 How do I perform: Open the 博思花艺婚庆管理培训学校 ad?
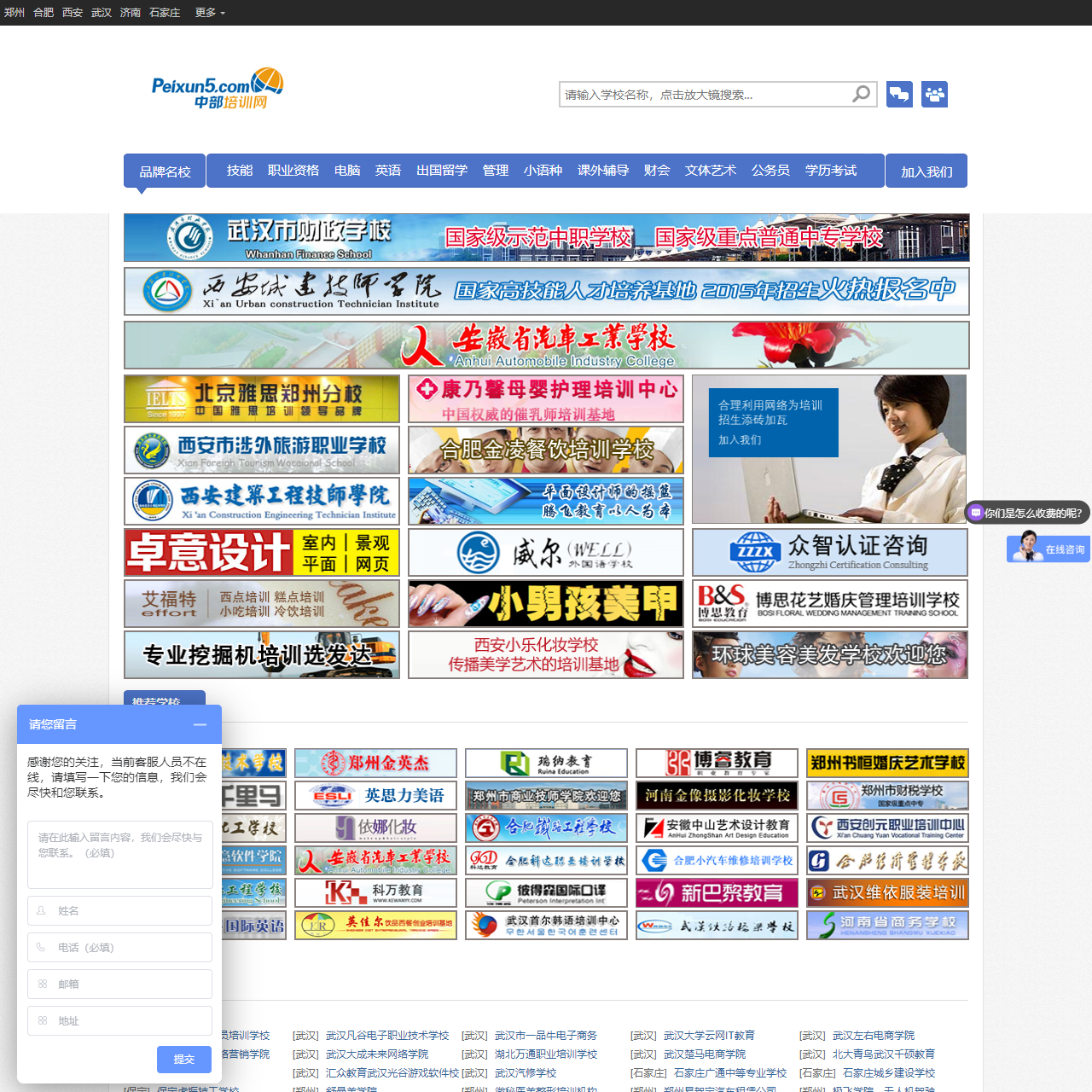[x=830, y=603]
